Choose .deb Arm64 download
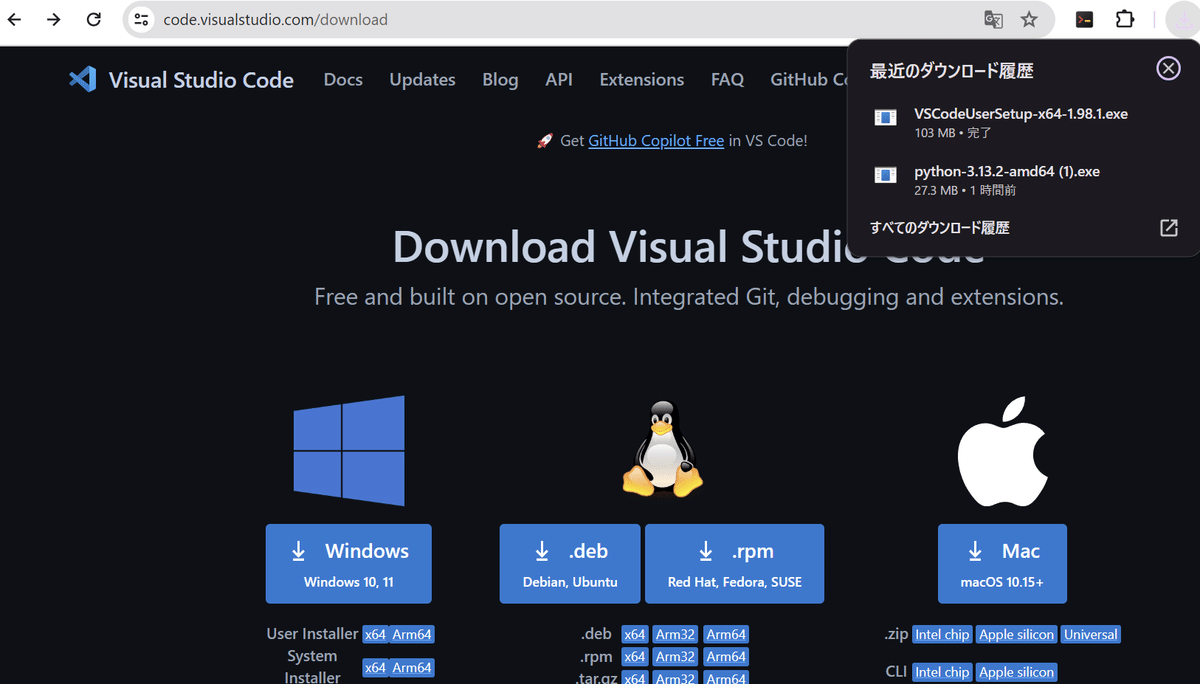Screen dimensions: 1200x684 726,634
